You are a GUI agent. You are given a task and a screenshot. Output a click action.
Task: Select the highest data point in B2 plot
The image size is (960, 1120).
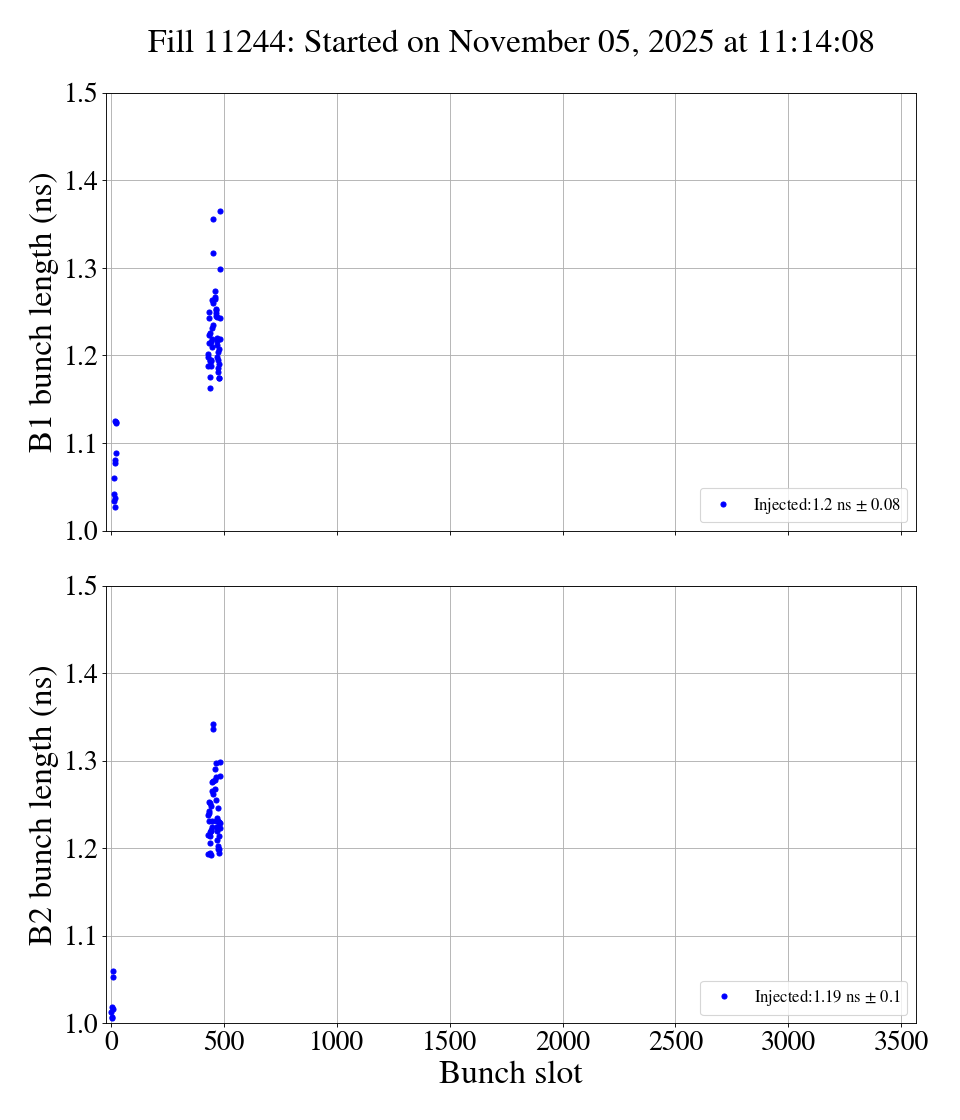[213, 724]
